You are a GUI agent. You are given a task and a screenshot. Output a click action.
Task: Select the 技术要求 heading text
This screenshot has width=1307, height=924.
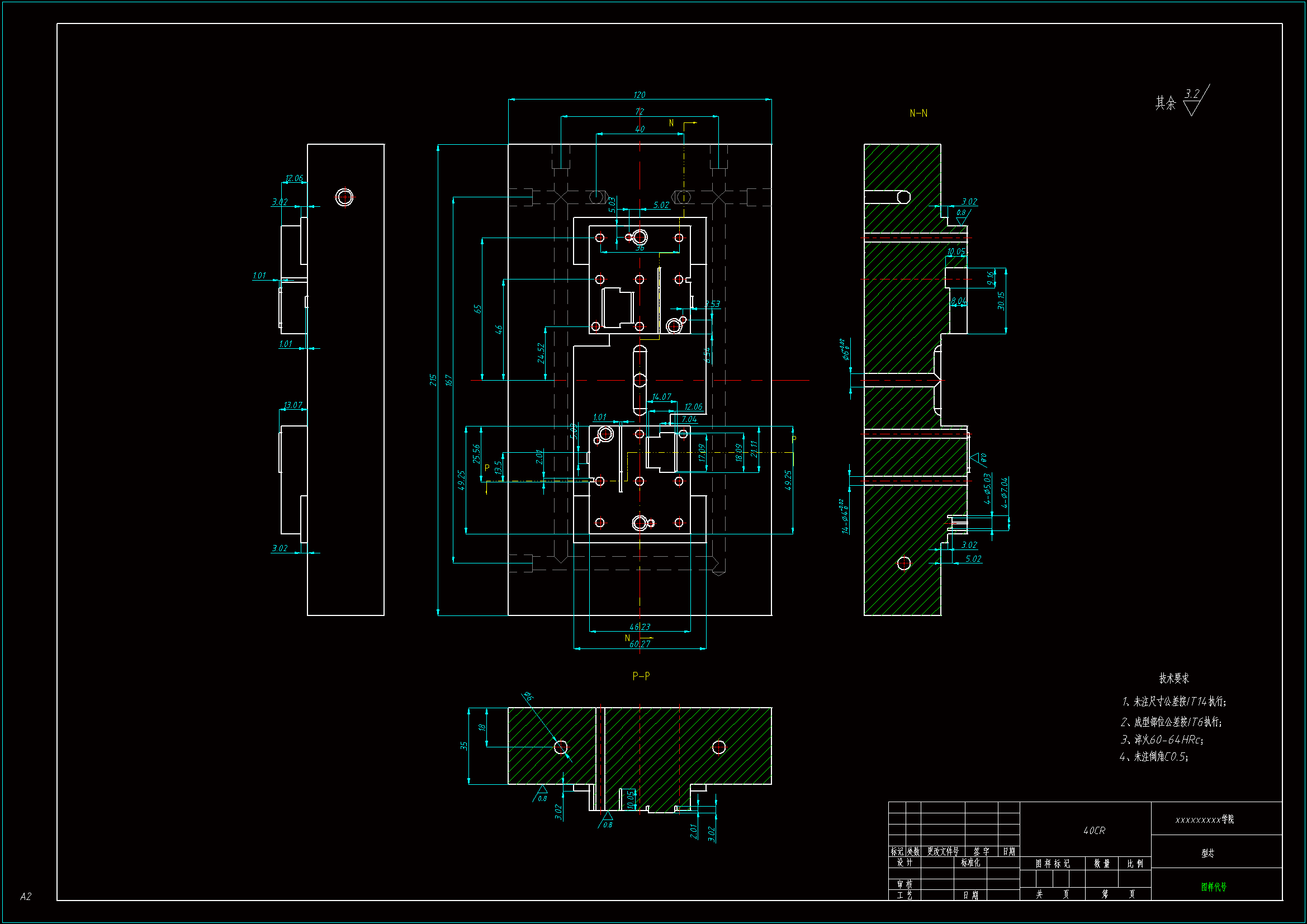[1174, 678]
